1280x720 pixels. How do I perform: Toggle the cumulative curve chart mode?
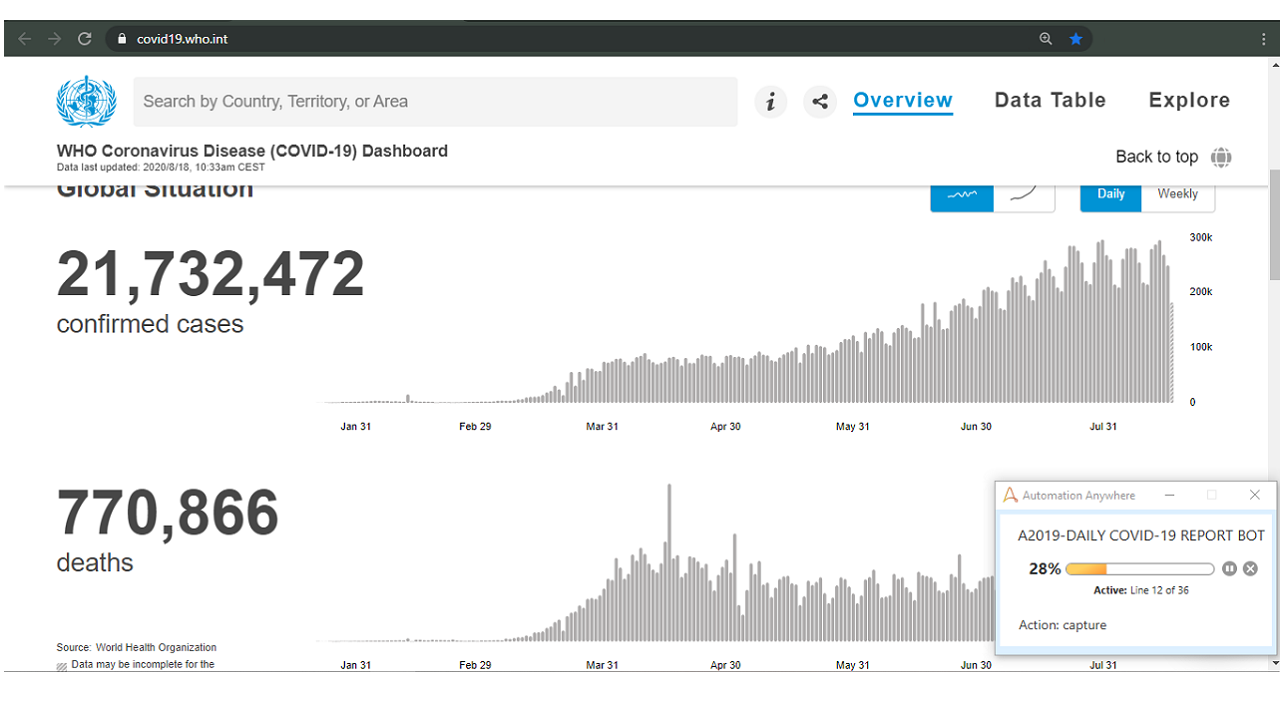coord(1024,194)
